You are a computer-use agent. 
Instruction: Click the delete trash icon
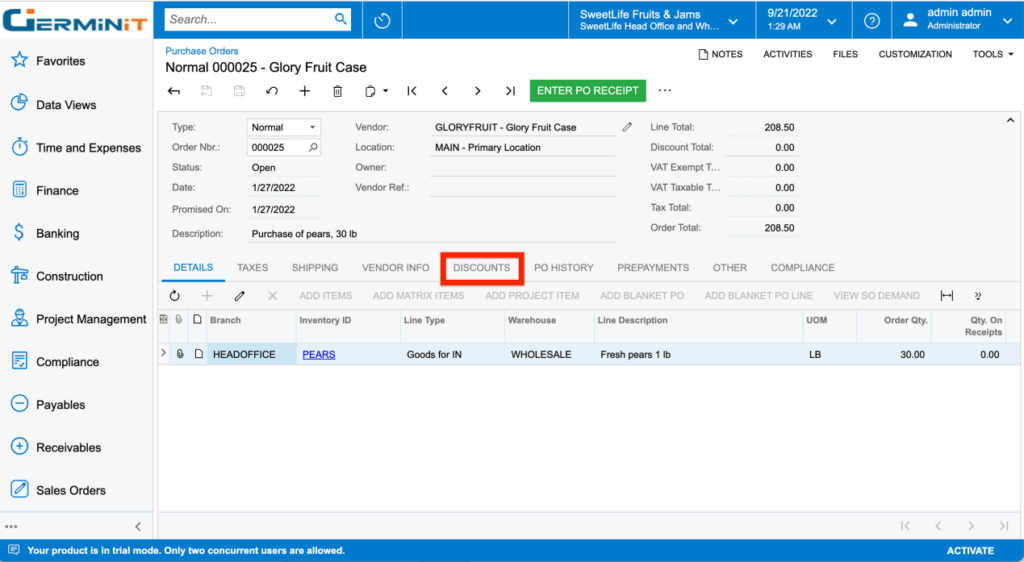coord(338,91)
